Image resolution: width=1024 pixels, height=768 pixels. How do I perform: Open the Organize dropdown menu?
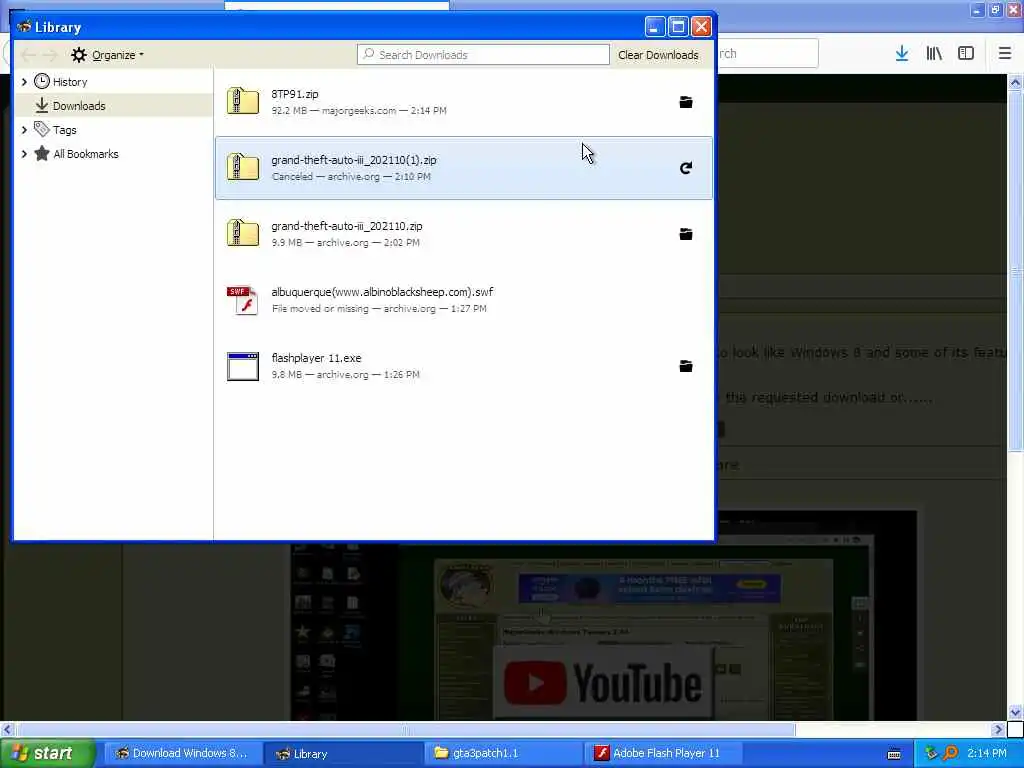[108, 55]
